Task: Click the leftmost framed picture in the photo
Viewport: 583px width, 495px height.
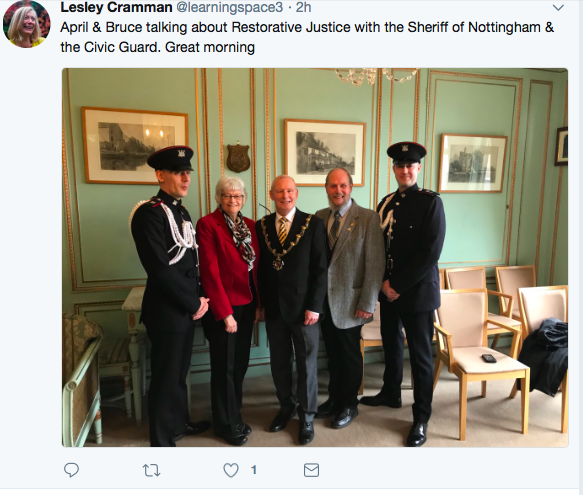Action: (x=135, y=146)
